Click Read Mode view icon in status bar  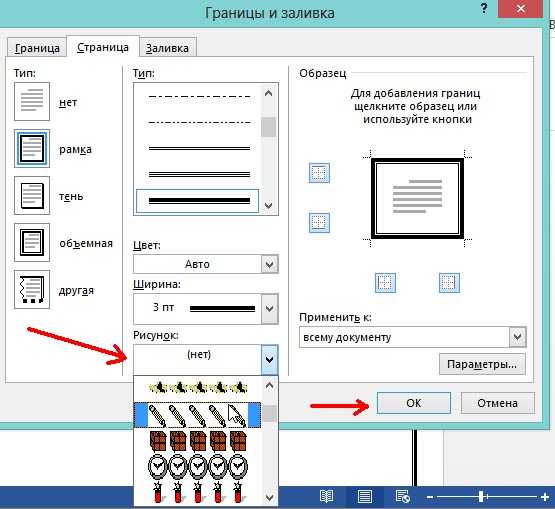[x=326, y=497]
